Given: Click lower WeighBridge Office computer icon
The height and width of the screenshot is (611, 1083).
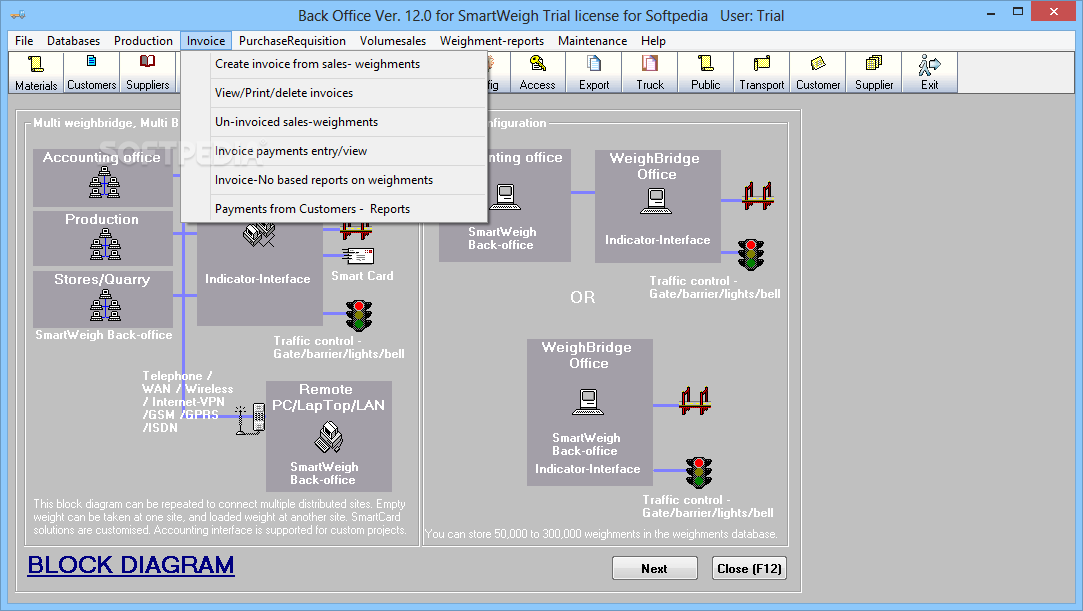Looking at the screenshot, I should click(588, 402).
